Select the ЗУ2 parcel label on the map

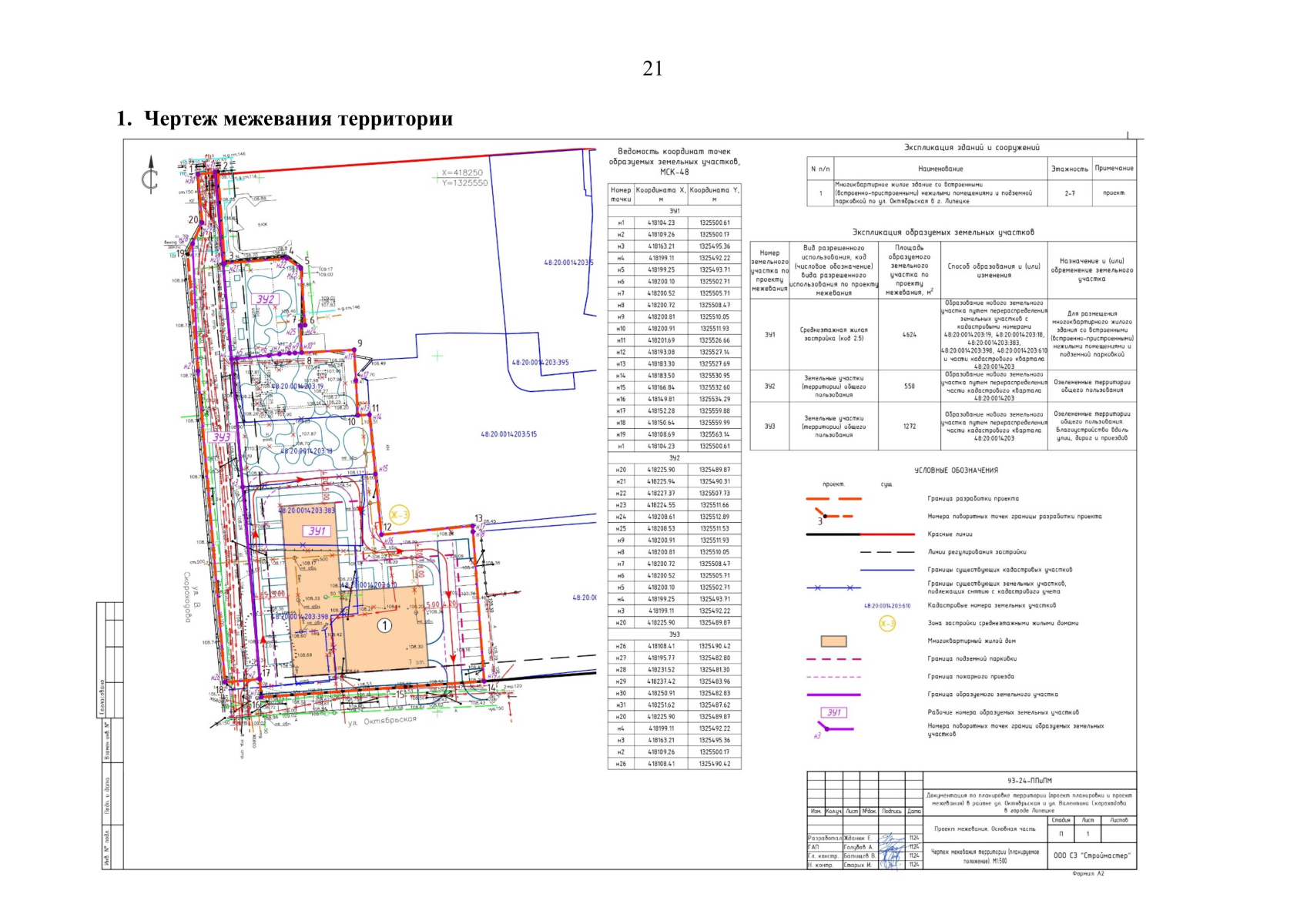266,299
